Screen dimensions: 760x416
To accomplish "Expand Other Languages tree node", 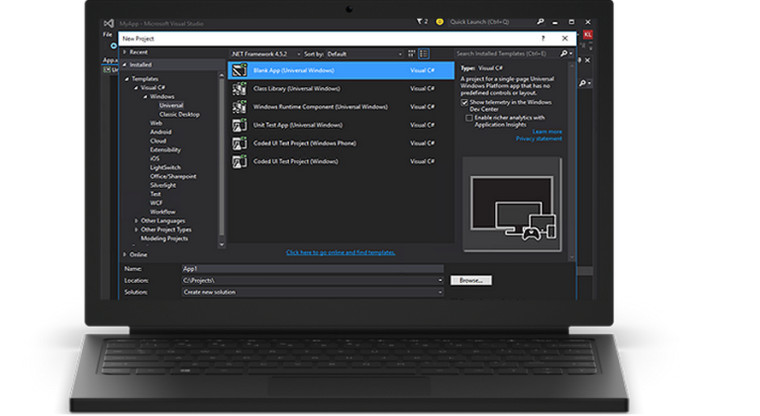I will 136,221.
